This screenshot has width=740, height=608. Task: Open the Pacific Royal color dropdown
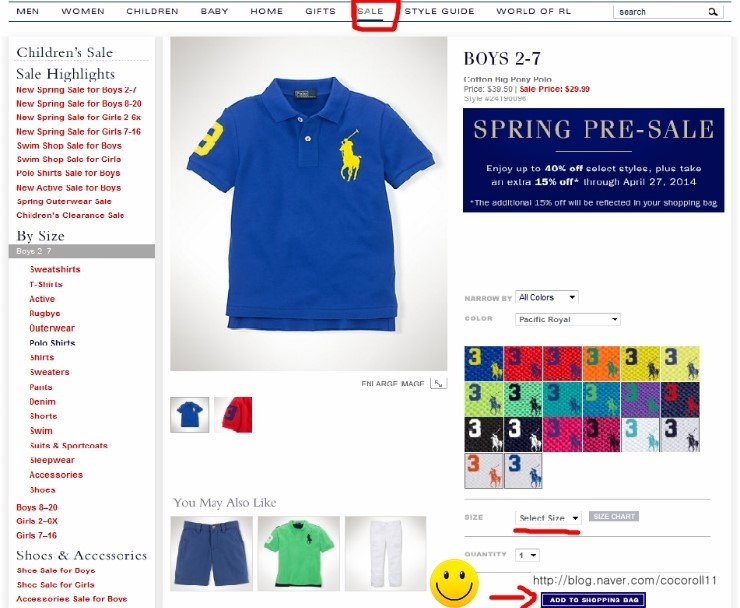point(568,320)
